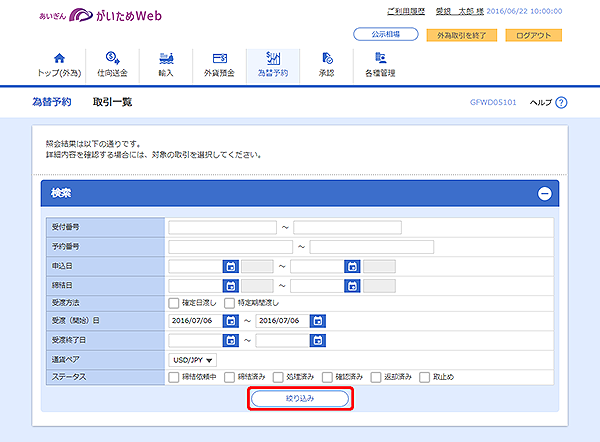Click 受渡(開始)日 start field showing 2016/07/06
The image size is (600, 442).
click(196, 321)
